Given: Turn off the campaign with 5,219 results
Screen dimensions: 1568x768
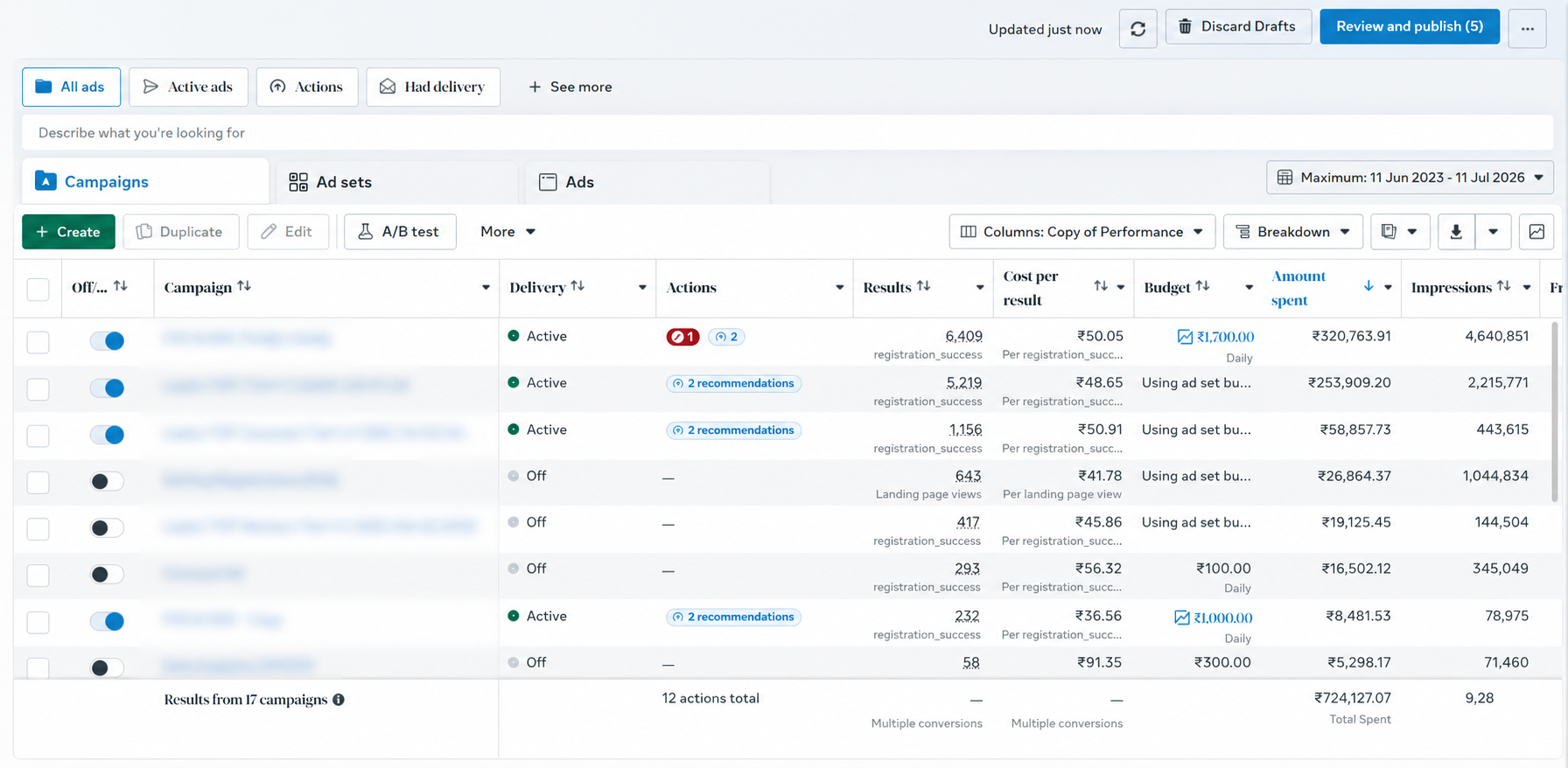Looking at the screenshot, I should tap(108, 387).
